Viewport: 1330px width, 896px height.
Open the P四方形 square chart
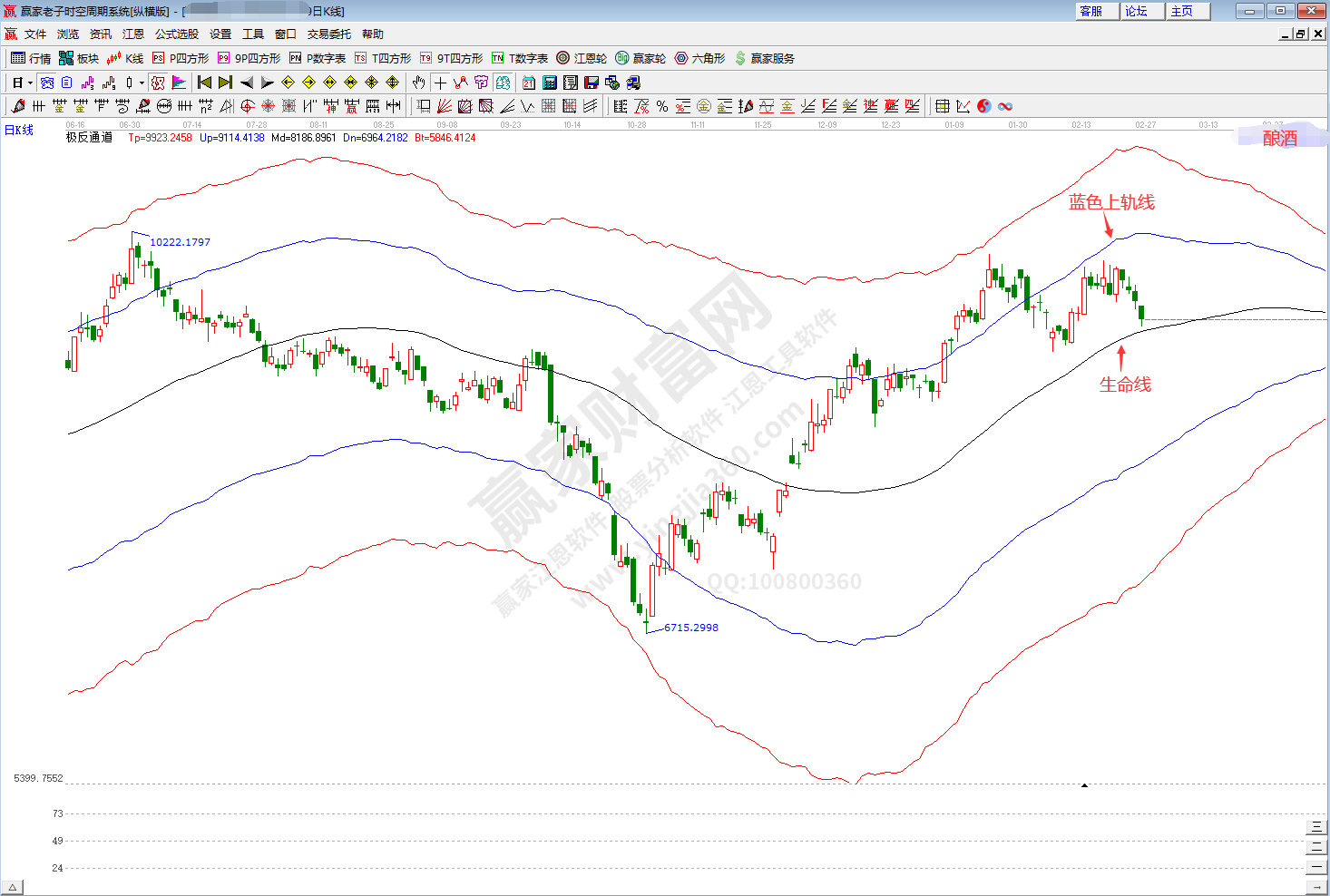(181, 58)
